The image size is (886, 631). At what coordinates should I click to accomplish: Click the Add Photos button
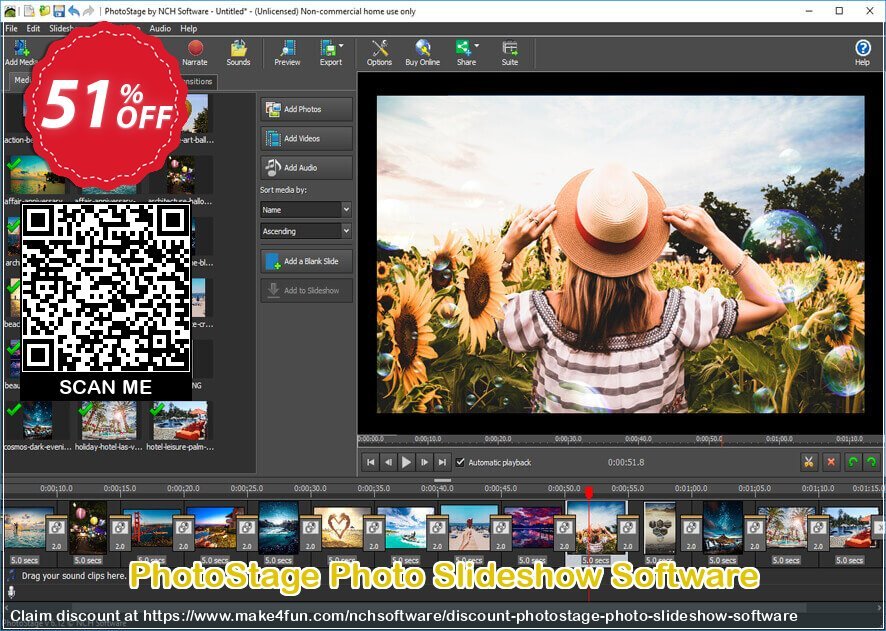(x=307, y=109)
